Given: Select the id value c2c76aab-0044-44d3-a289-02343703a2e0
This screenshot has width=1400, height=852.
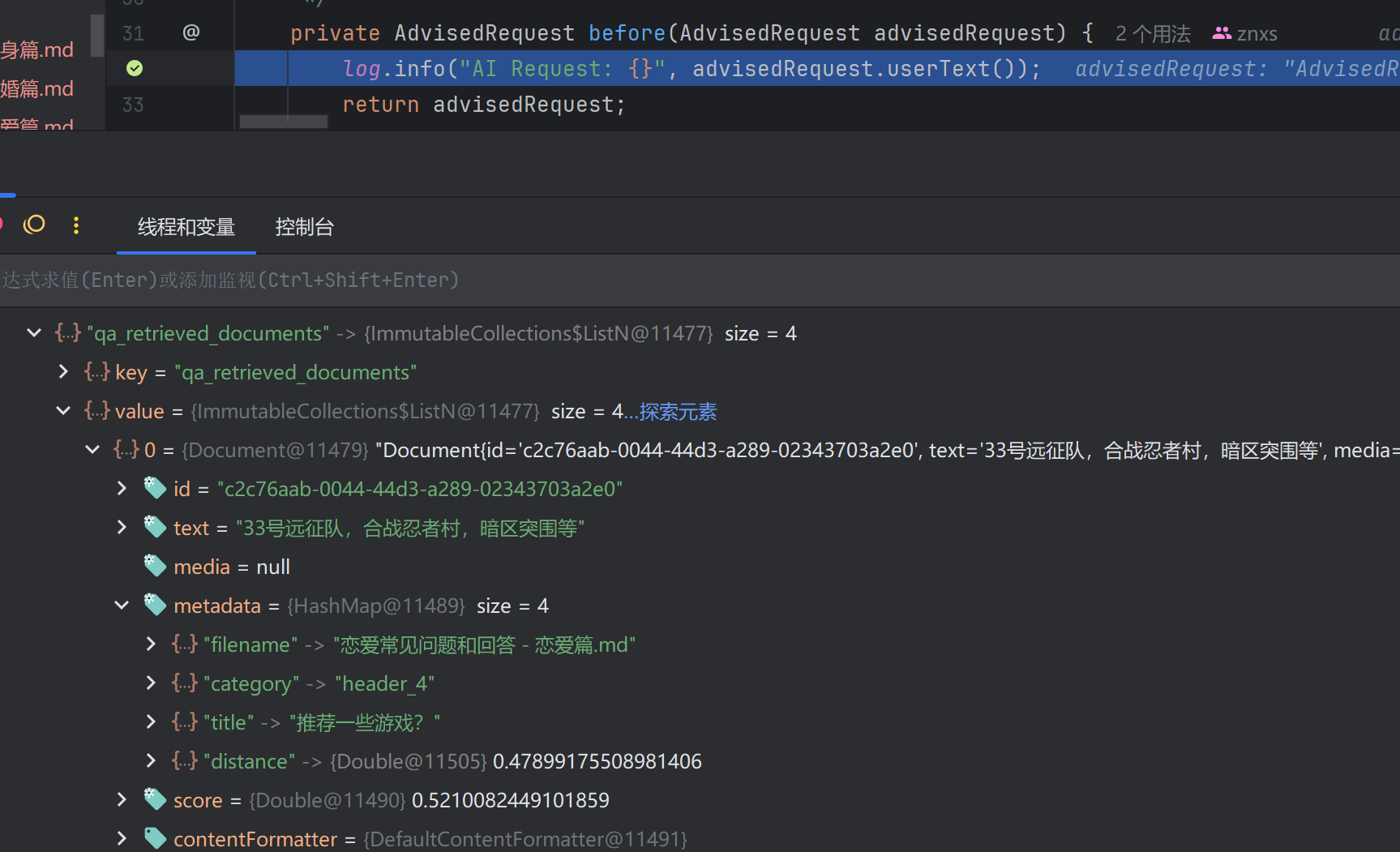Looking at the screenshot, I should tap(420, 489).
